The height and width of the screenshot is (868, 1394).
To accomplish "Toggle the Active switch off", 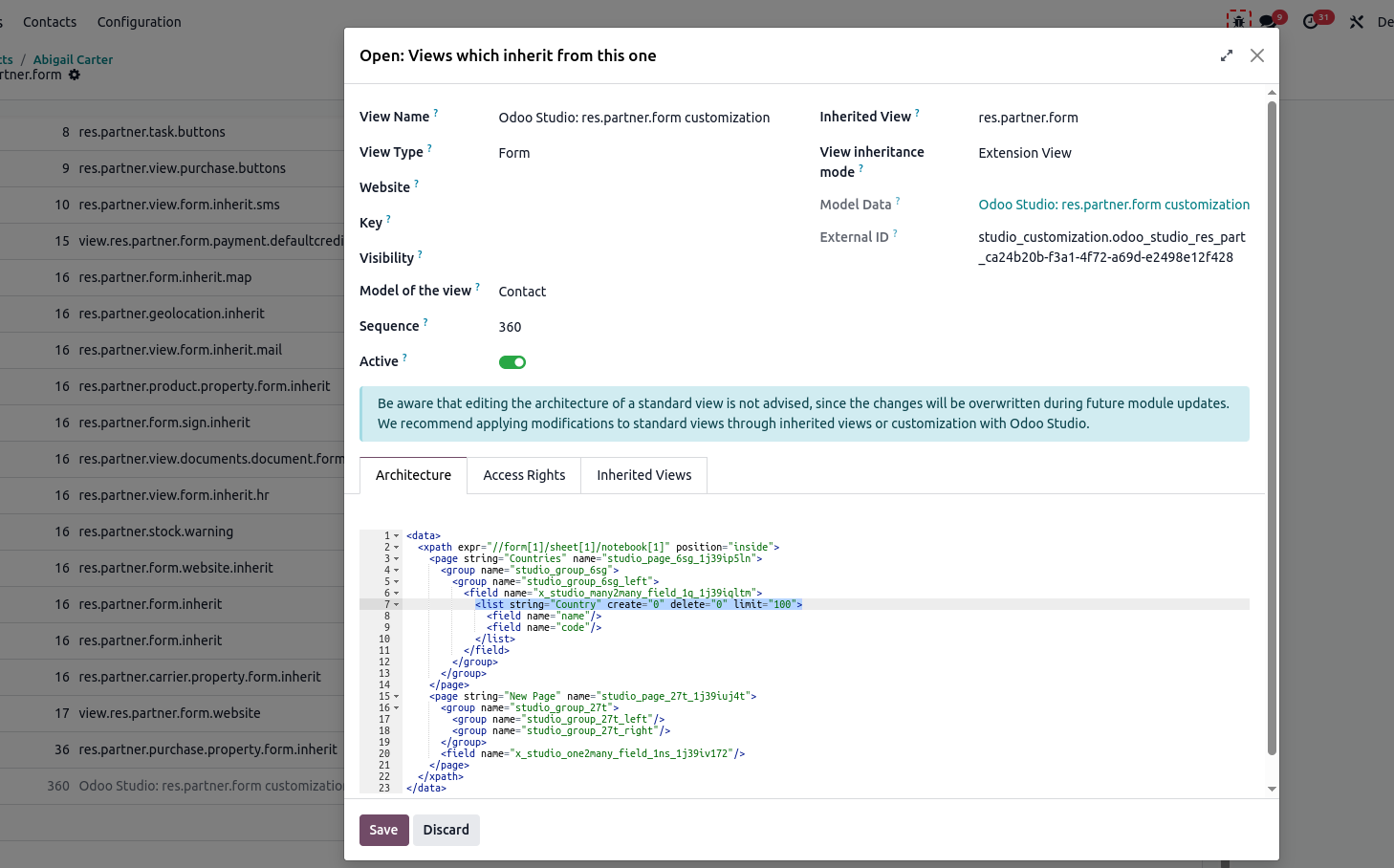I will coord(512,362).
